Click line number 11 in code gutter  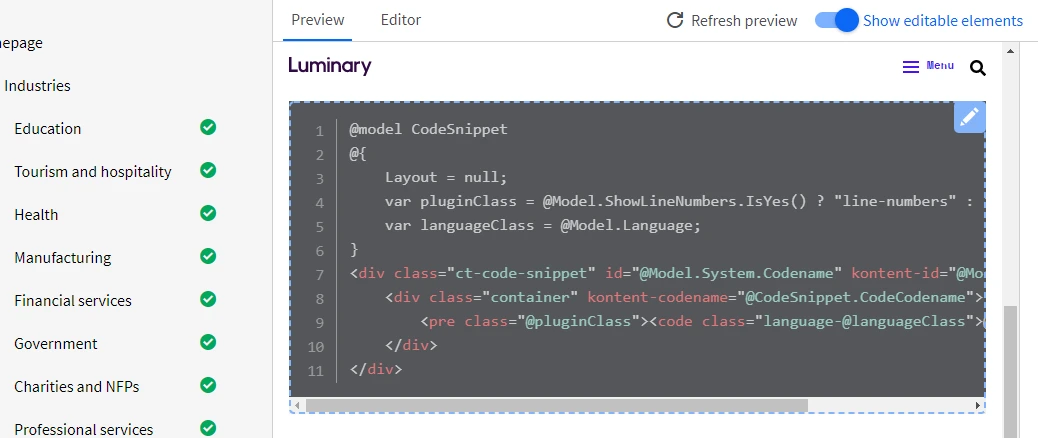pos(315,371)
